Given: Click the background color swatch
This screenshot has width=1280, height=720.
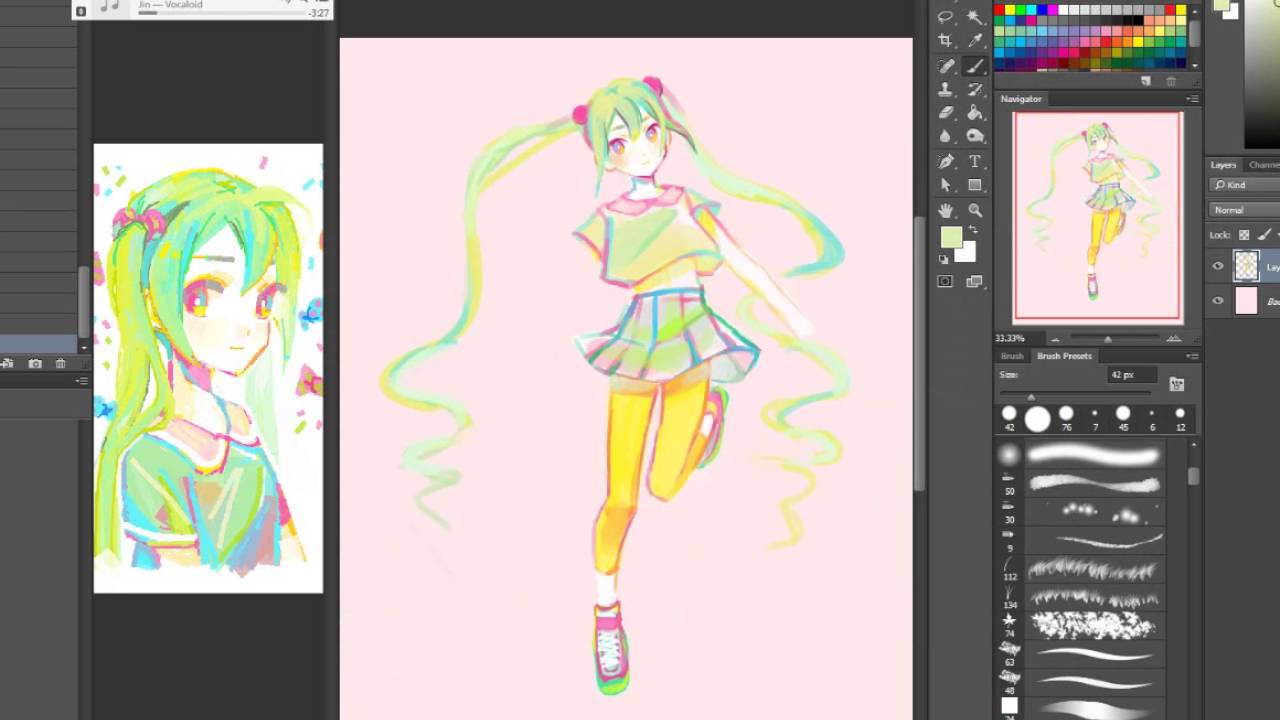Looking at the screenshot, I should click(x=967, y=254).
